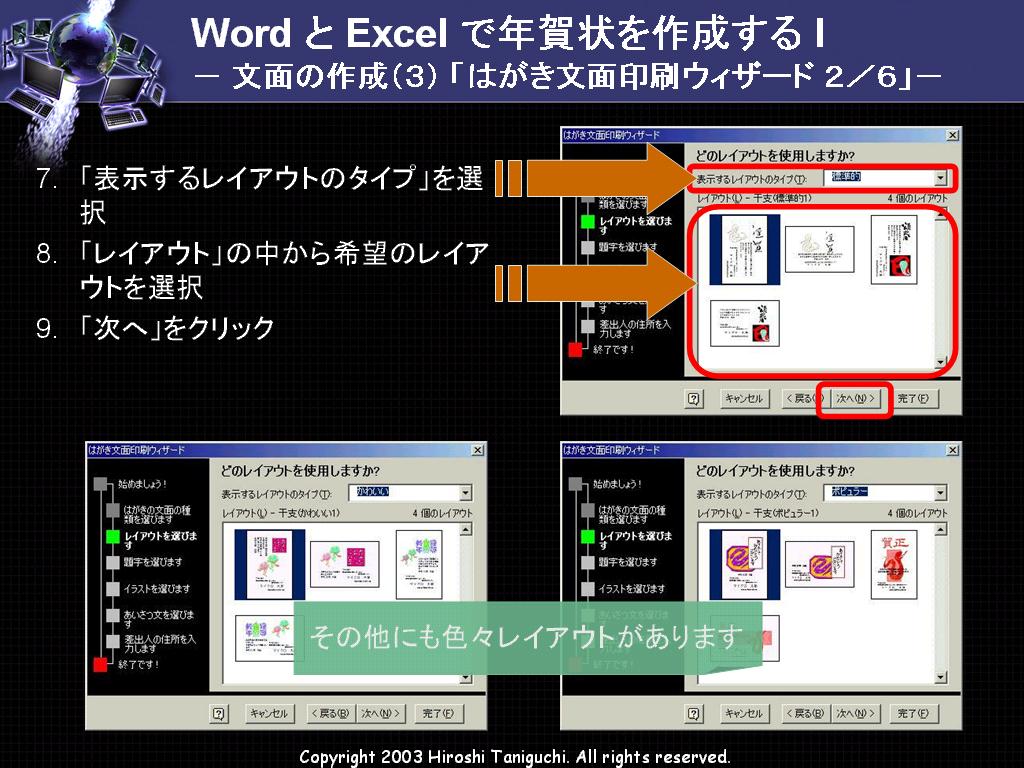This screenshot has width=1024, height=768.
Task: Click キャンセル in the 標準的 wizard
Action: [744, 398]
